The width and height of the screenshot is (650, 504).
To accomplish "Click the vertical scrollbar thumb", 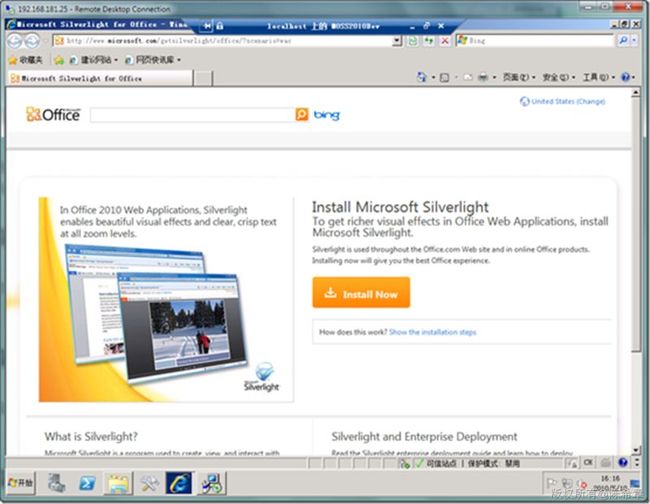I will point(636,225).
